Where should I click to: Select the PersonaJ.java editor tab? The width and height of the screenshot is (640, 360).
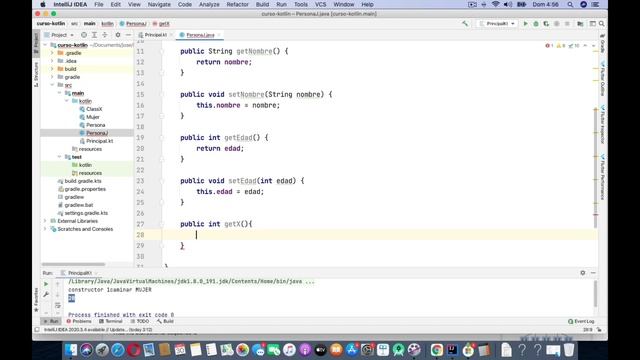200,35
